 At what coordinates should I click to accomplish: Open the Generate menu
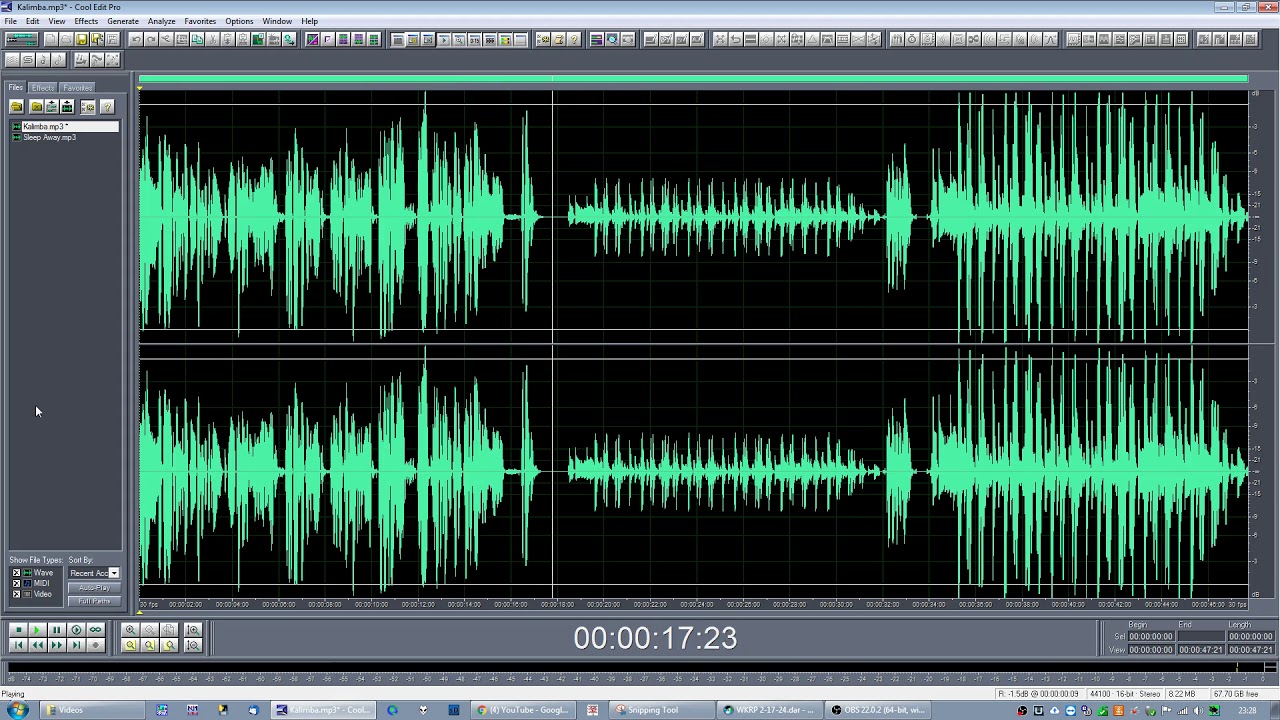click(x=123, y=21)
